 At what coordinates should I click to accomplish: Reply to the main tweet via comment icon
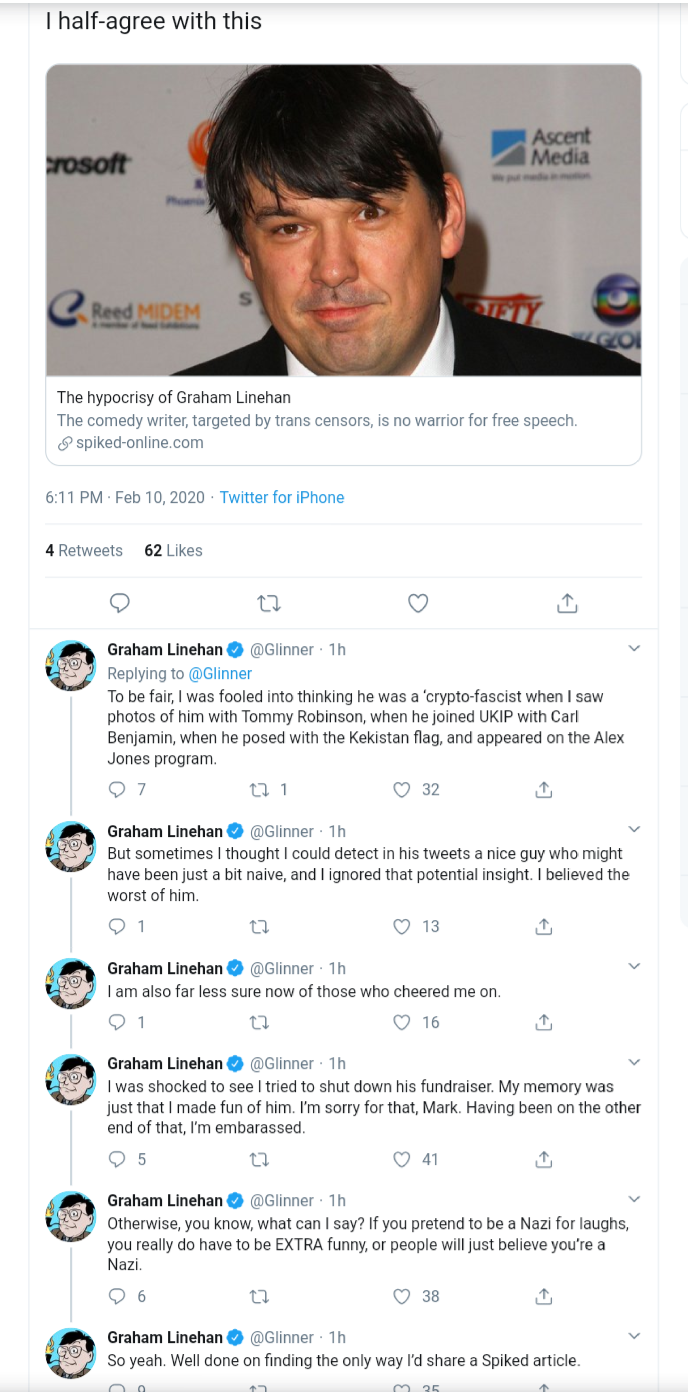pyautogui.click(x=120, y=603)
